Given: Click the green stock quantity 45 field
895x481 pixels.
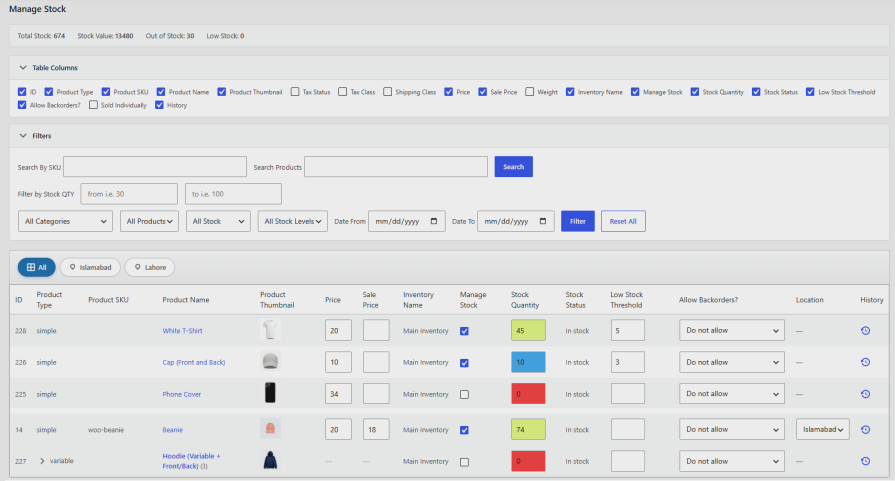Looking at the screenshot, I should pos(528,330).
